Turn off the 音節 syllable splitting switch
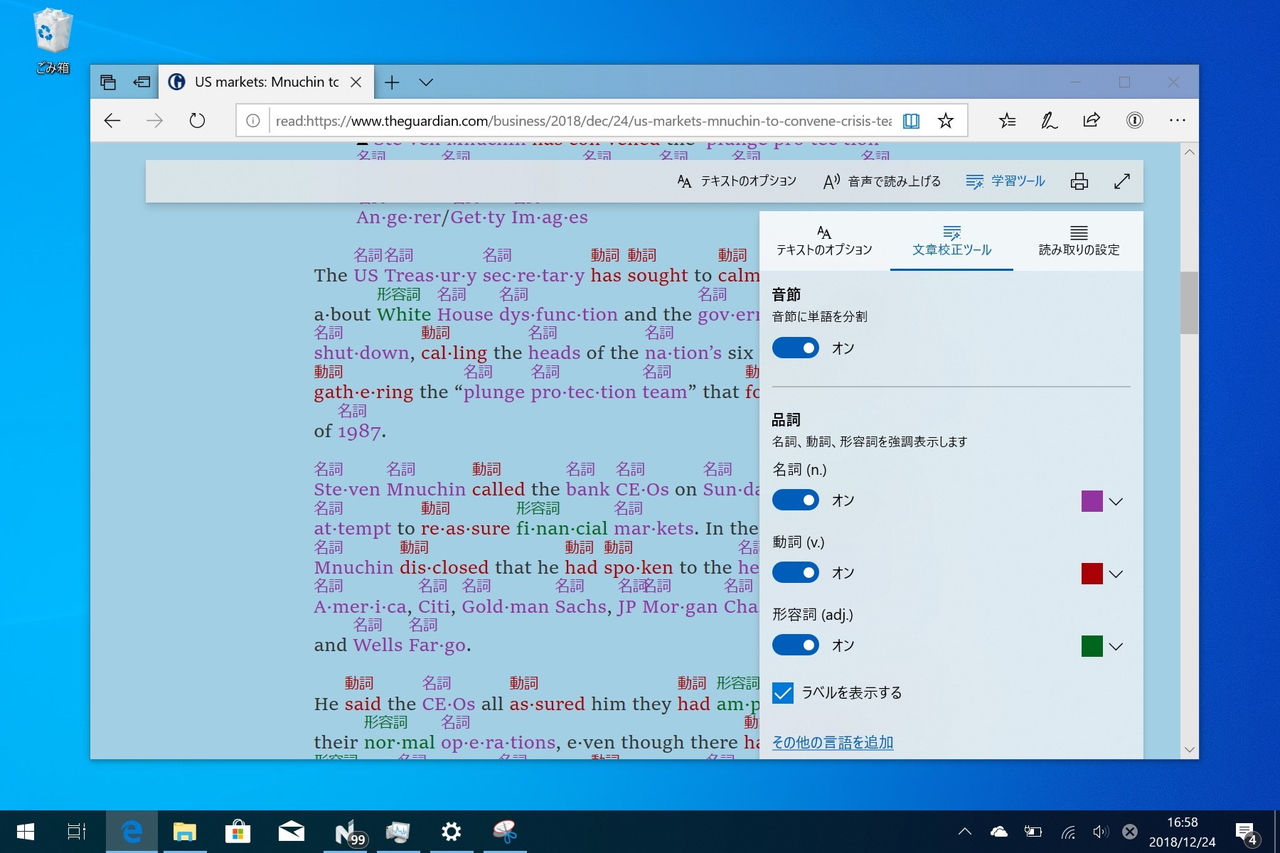1280x853 pixels. (x=796, y=348)
